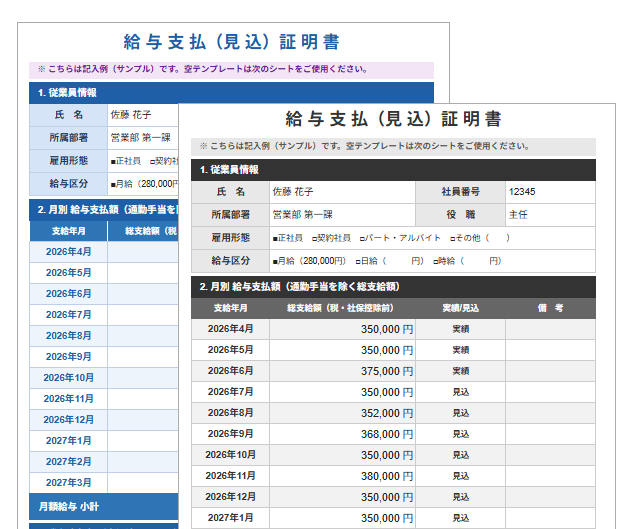Click 月額給与 小計 row in the back sheet
Viewport: 633px width, 529px height.
click(104, 507)
